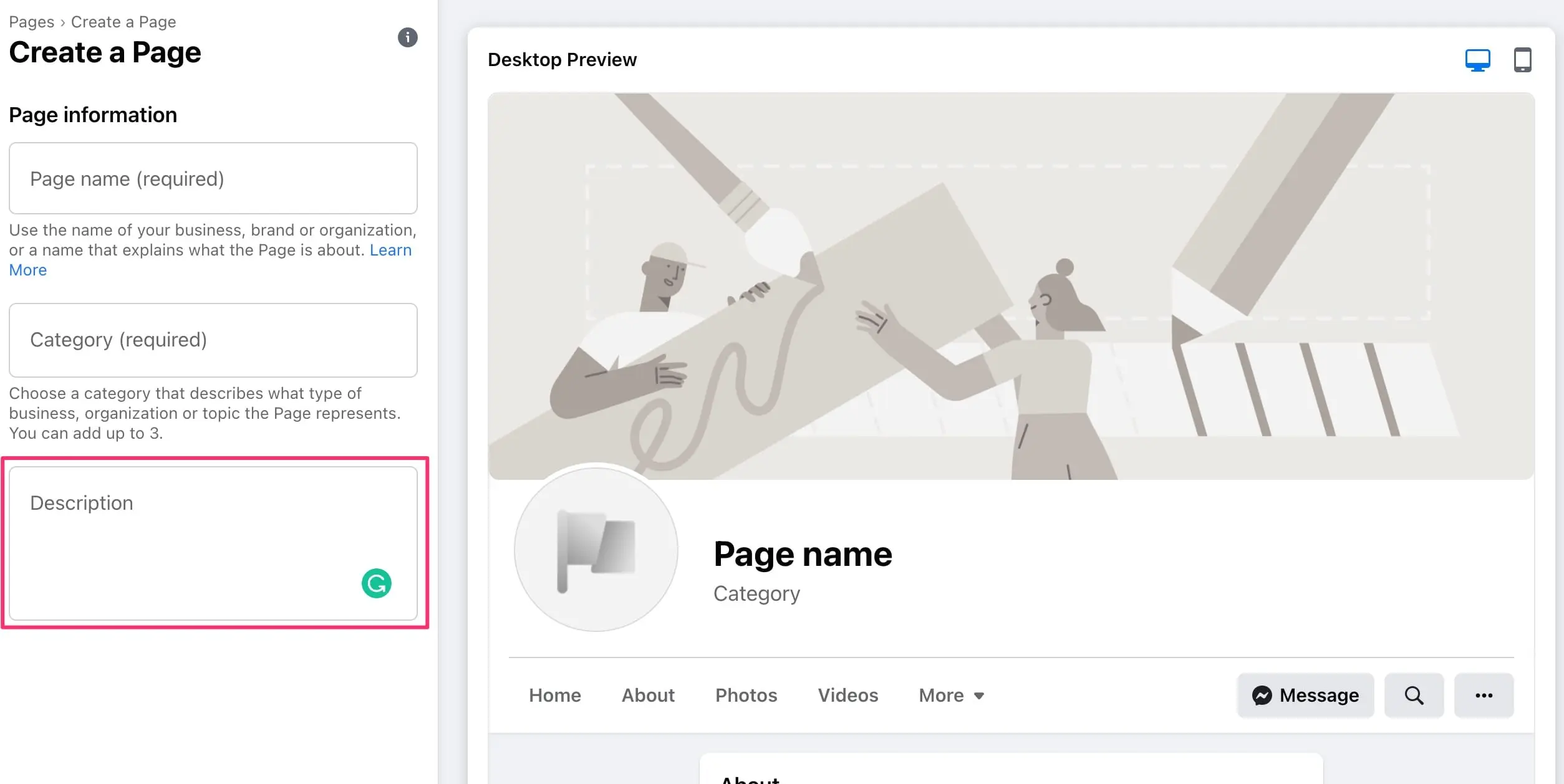The width and height of the screenshot is (1564, 784).
Task: Click the cover photo illustration
Action: point(1011,287)
